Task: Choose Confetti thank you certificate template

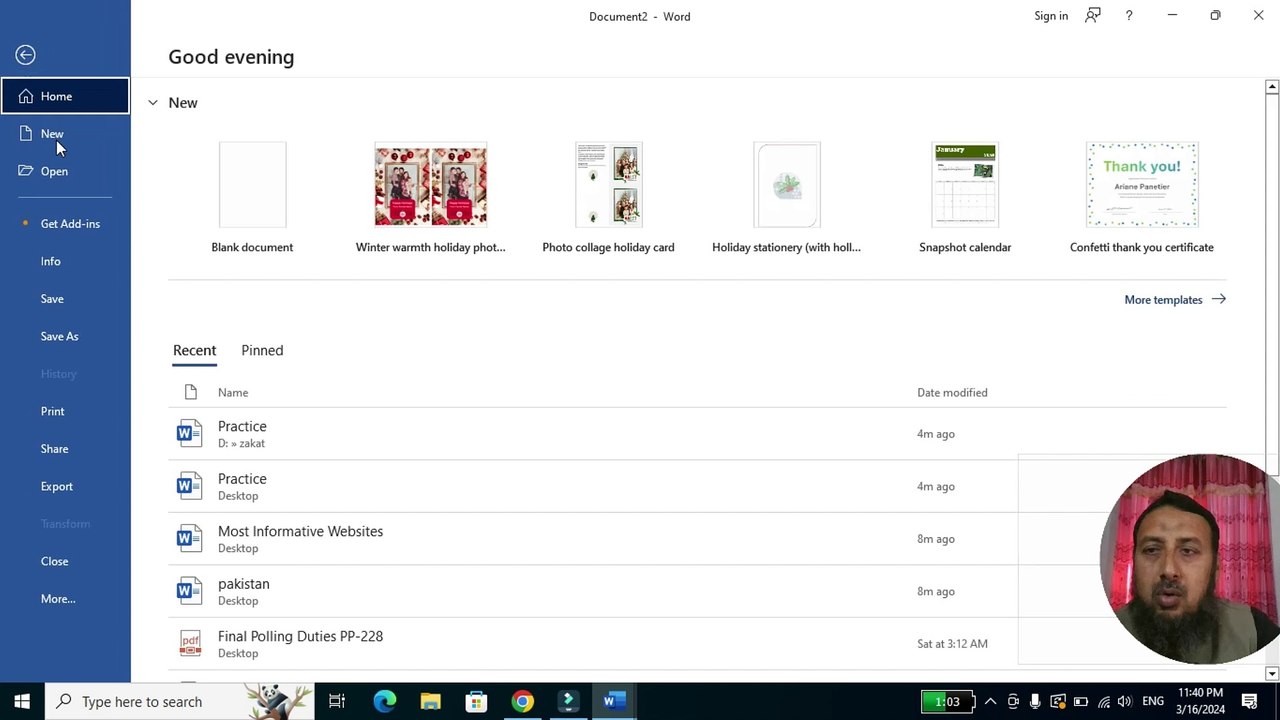Action: (x=1142, y=198)
